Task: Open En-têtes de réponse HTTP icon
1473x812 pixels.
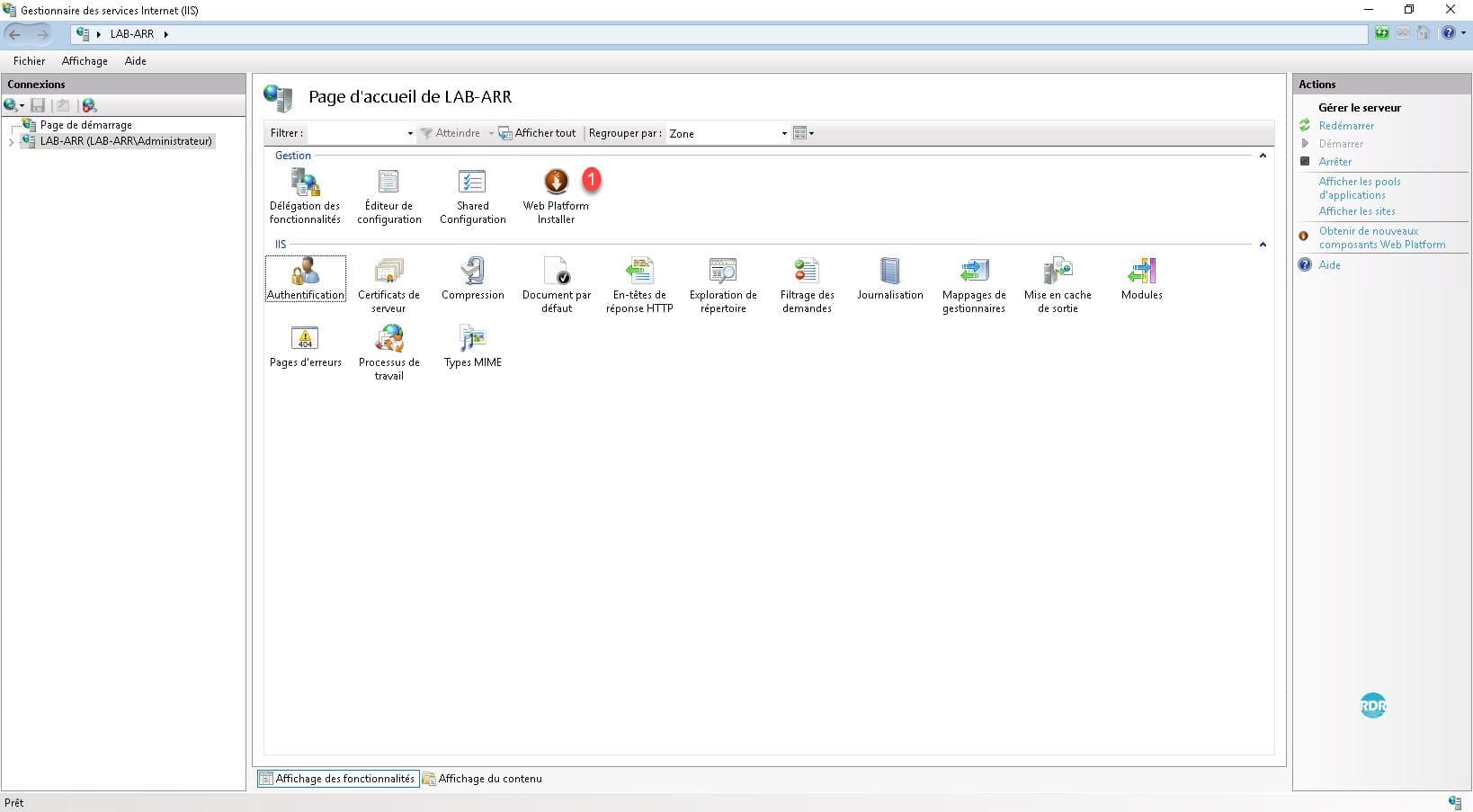Action: pos(639,285)
